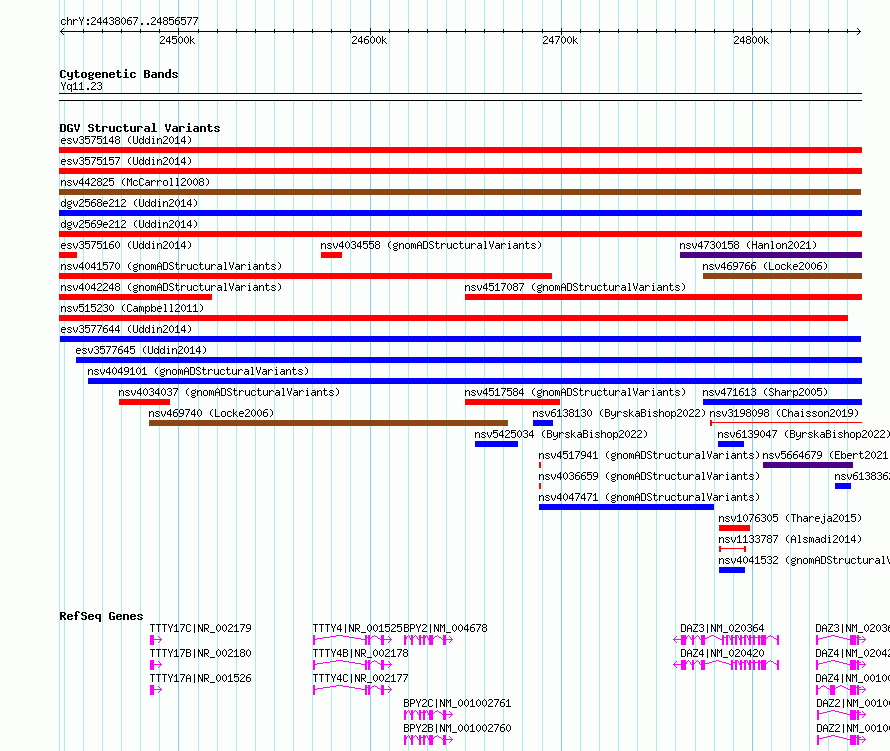
Task: Click the esv3575148 (Uddin2014) red variant bar
Action: 460,150
